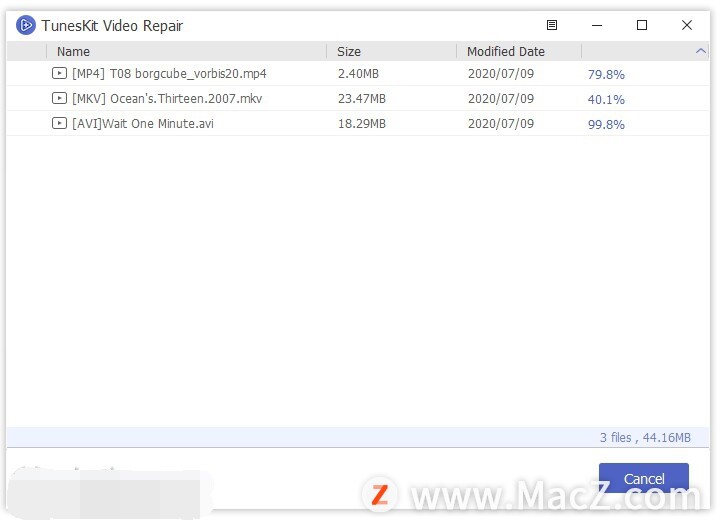This screenshot has height=522, width=720.
Task: Minimize the TunesKit window
Action: [596, 25]
